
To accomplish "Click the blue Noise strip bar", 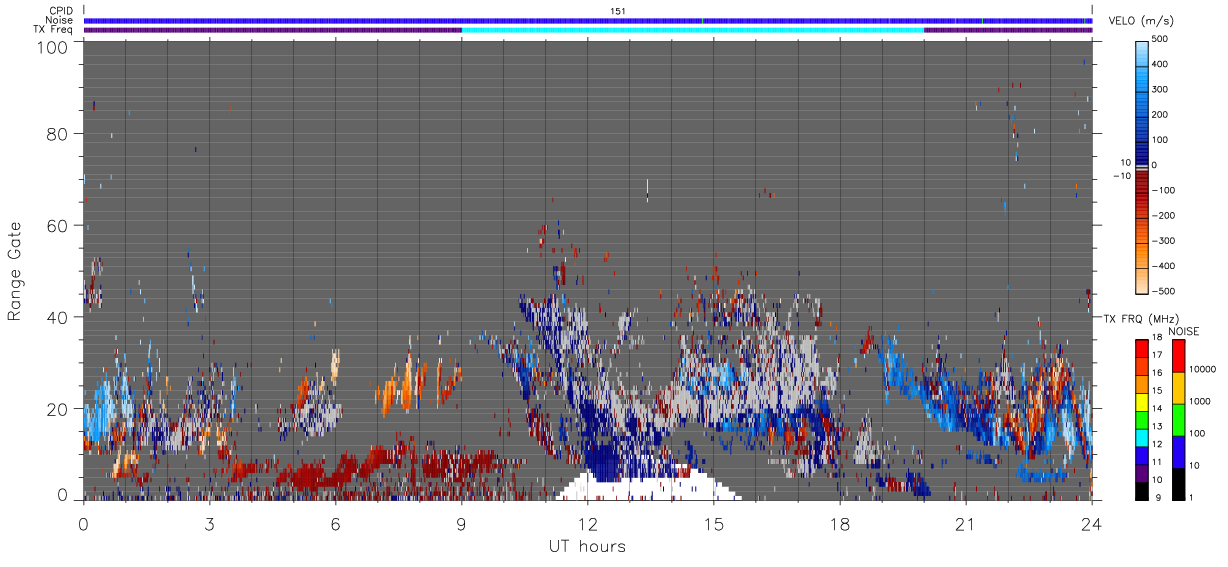I will [587, 20].
